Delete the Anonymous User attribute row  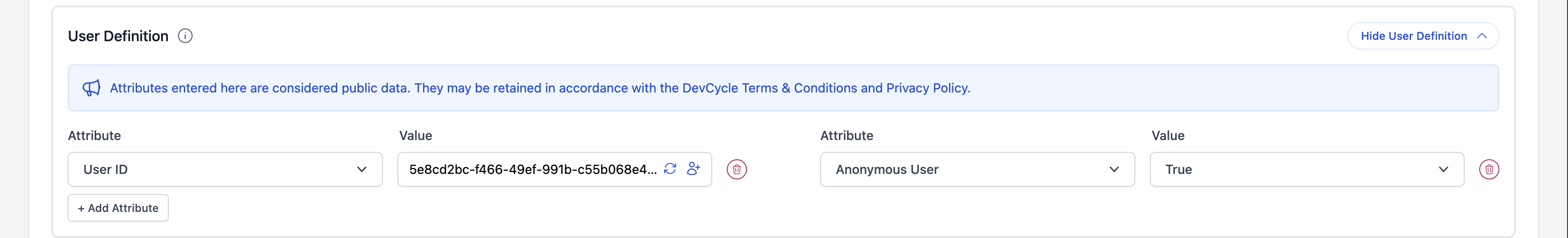point(1489,169)
